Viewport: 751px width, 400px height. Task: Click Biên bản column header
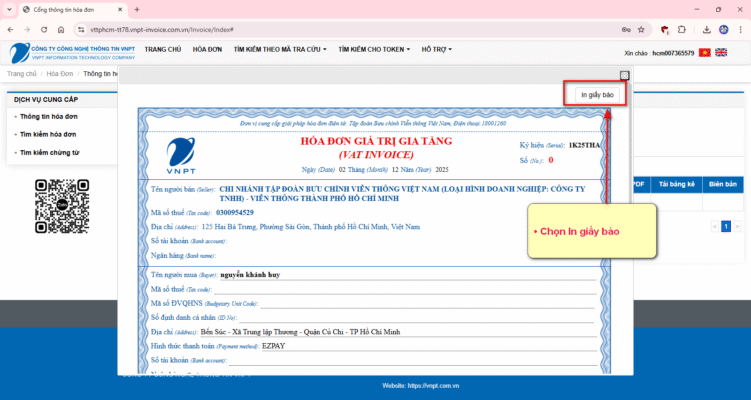click(x=723, y=184)
